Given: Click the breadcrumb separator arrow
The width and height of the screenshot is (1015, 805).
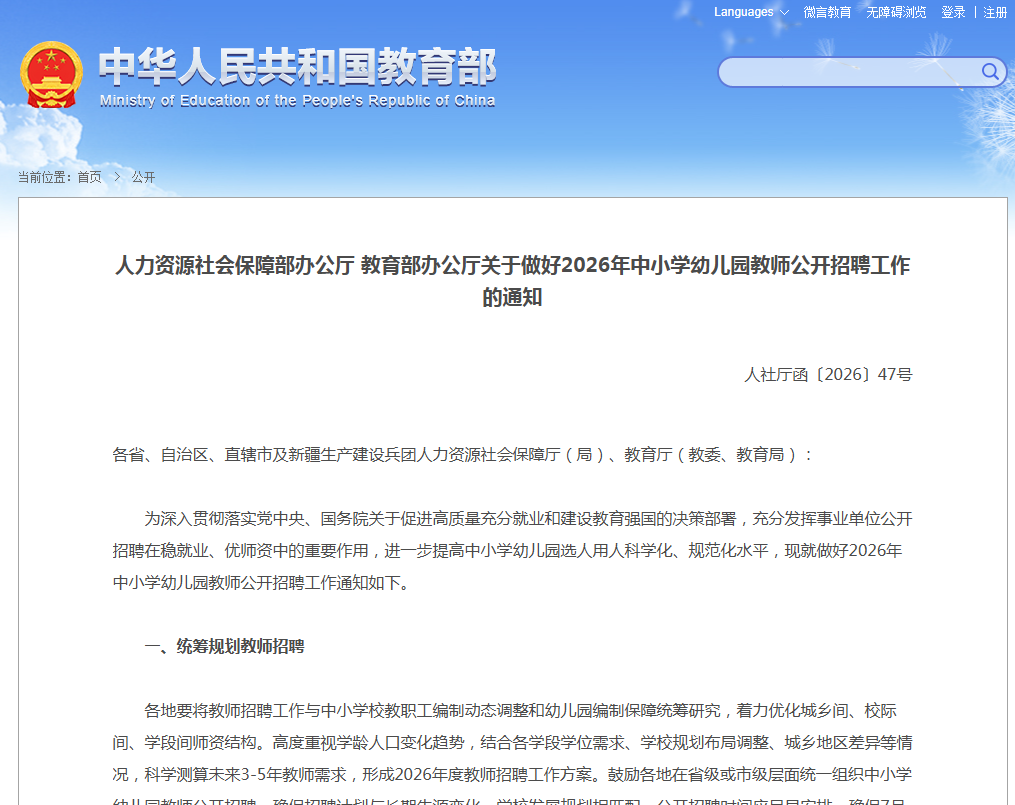Looking at the screenshot, I should pos(117,177).
